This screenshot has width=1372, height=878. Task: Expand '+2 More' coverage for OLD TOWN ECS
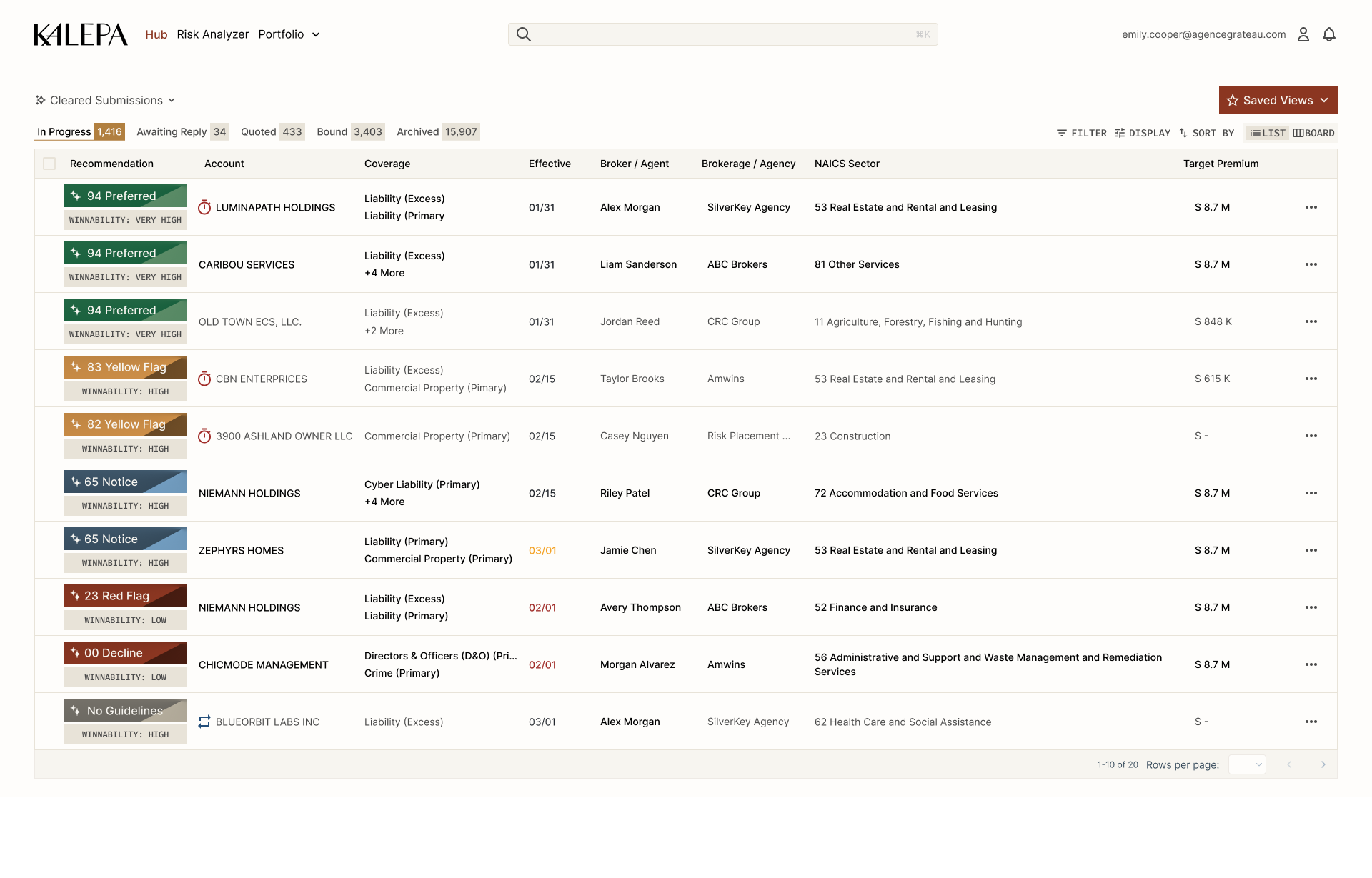click(x=384, y=331)
